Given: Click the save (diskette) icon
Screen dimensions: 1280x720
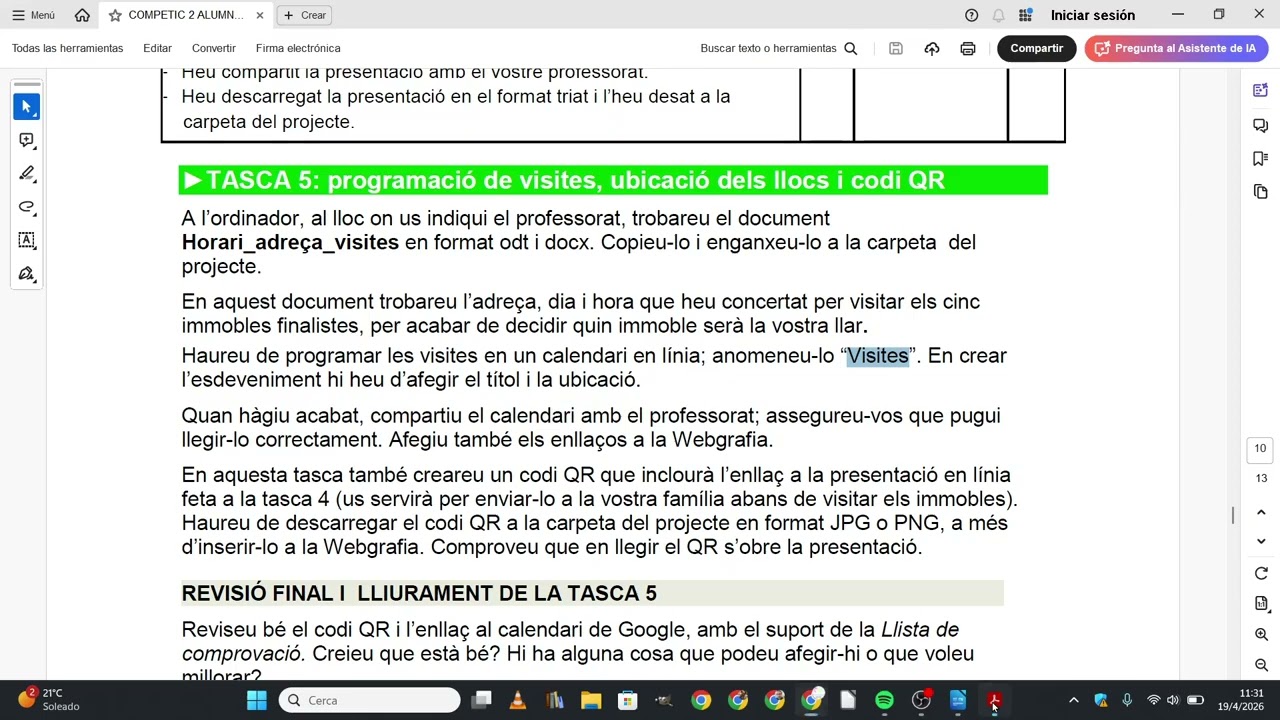Looking at the screenshot, I should click(896, 48).
